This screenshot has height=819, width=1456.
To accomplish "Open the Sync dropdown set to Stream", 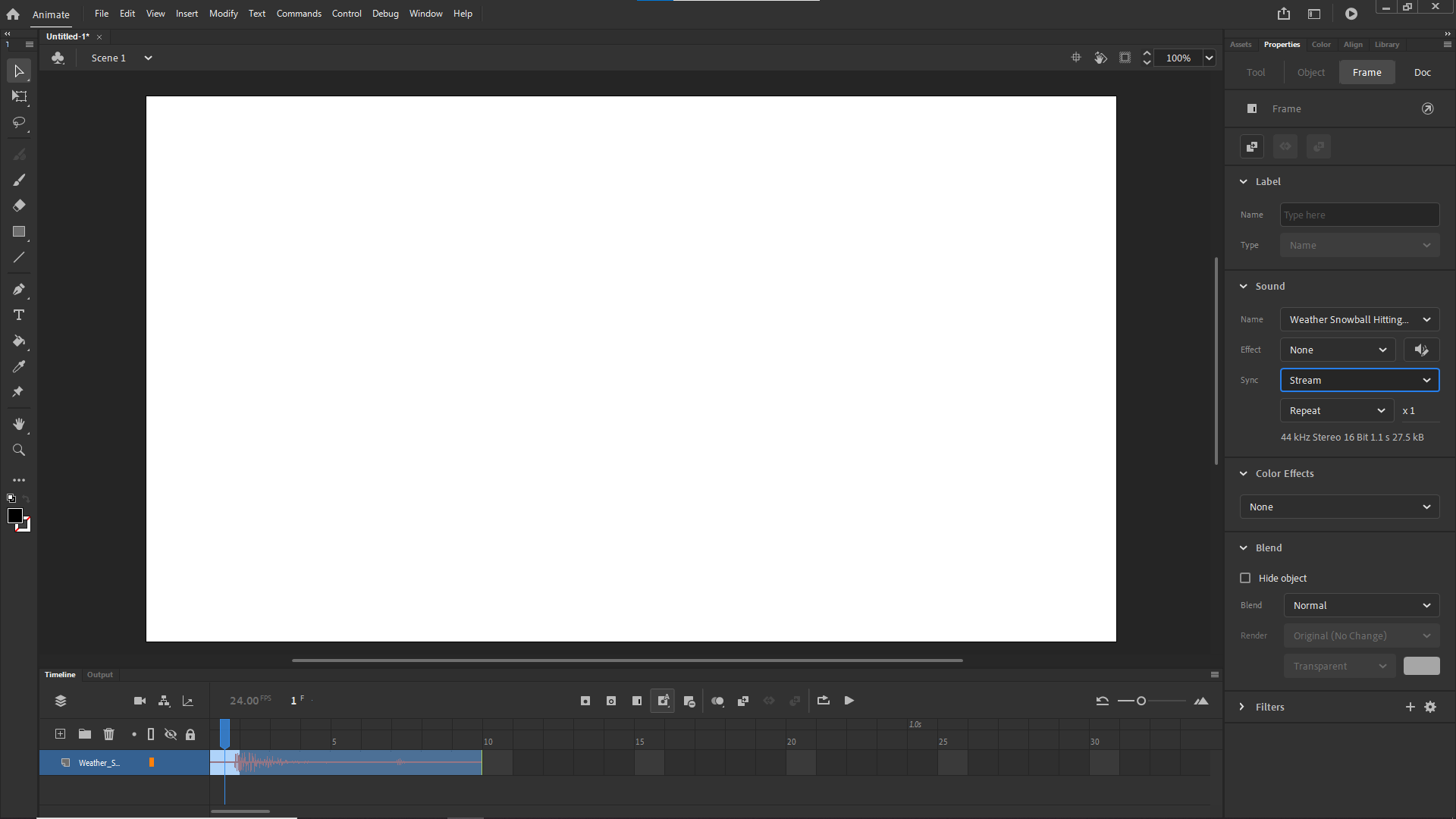I will (1359, 380).
